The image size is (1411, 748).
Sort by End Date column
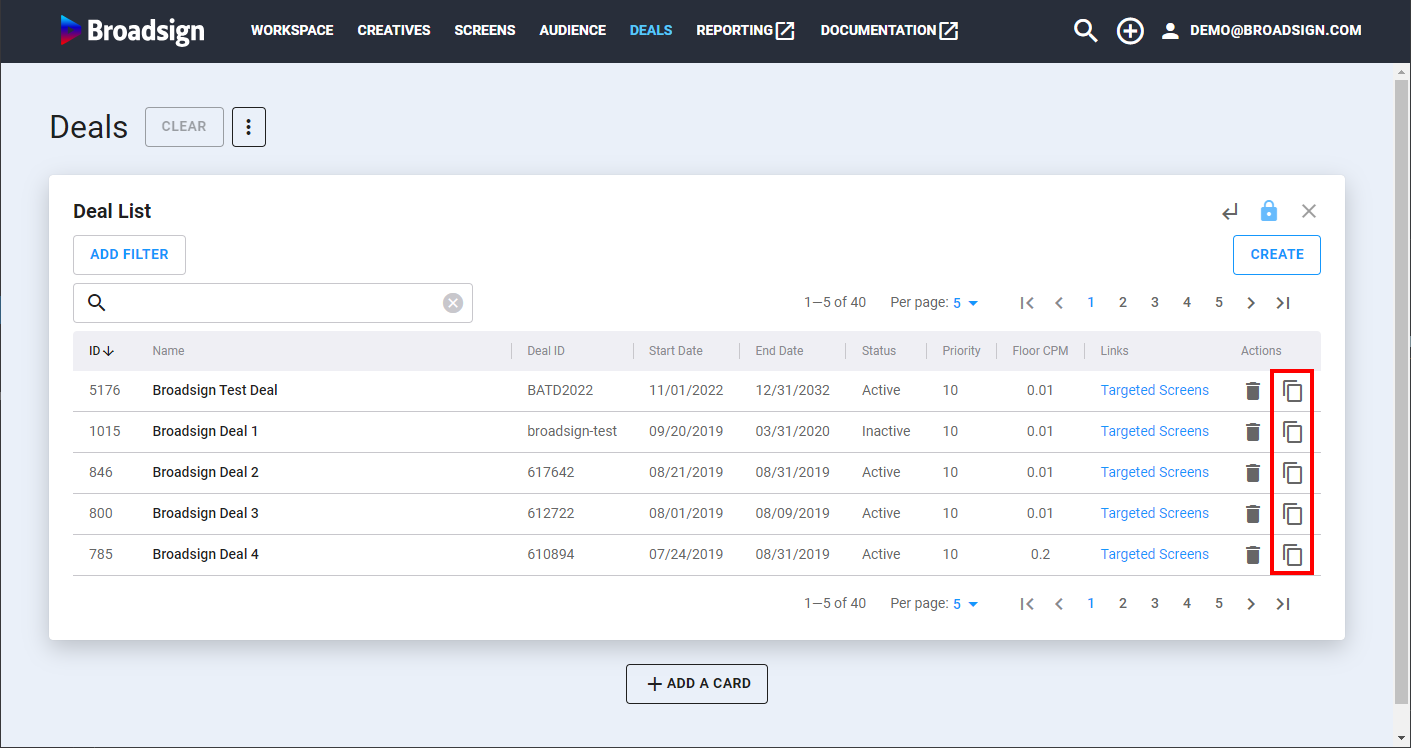[779, 351]
